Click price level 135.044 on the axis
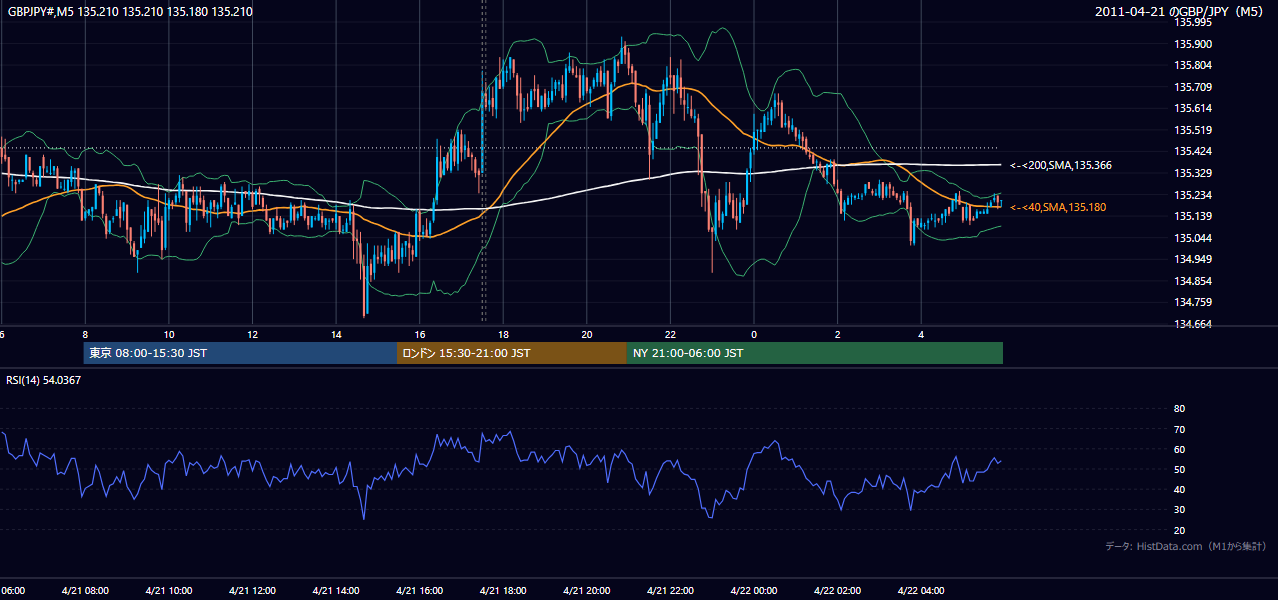 click(1193, 238)
